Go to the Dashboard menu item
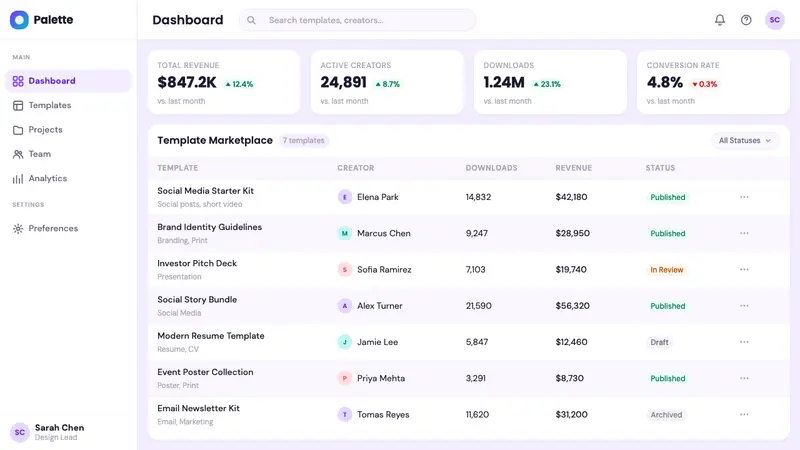Viewport: 800px width, 450px height. [68, 81]
